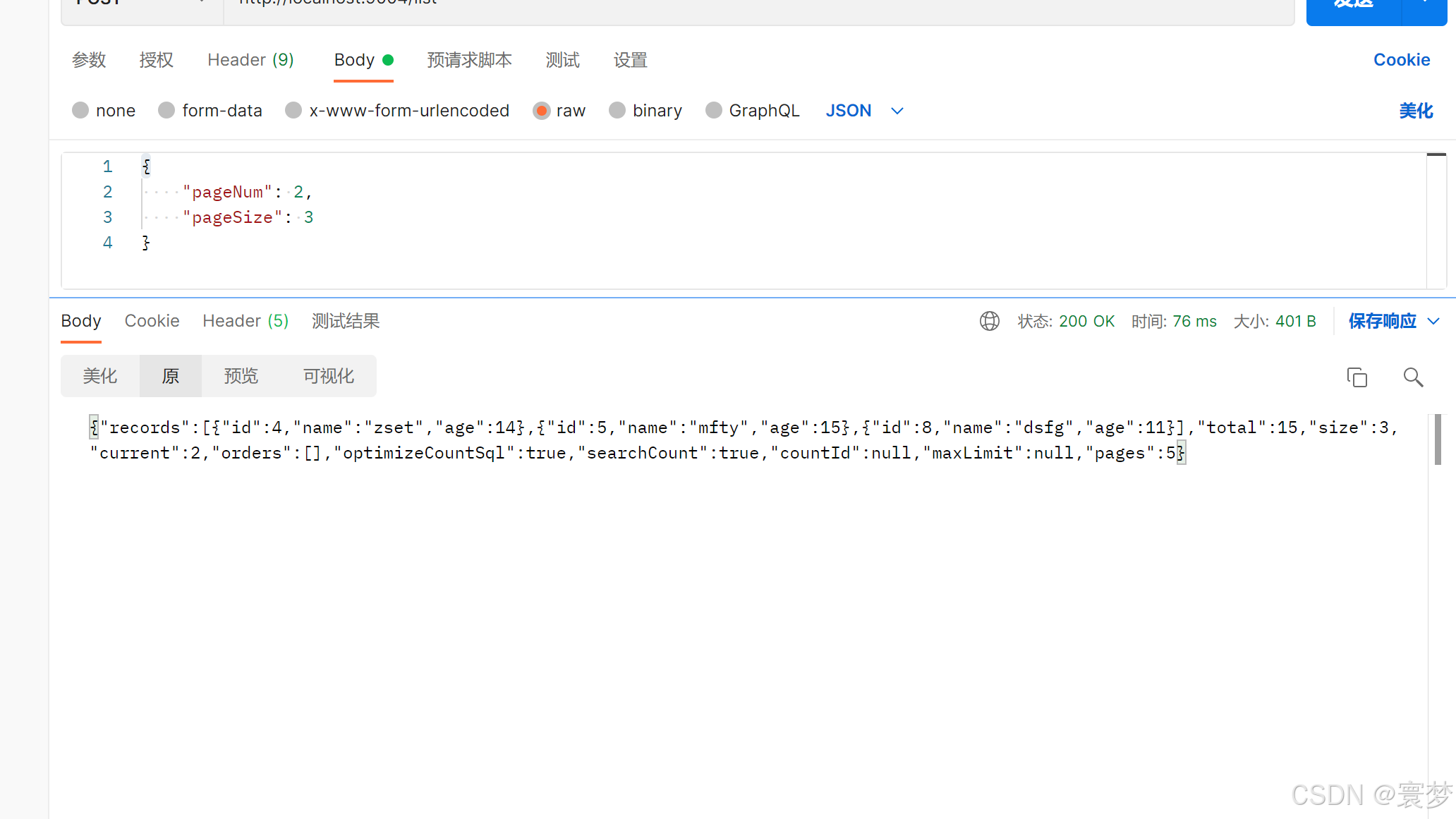Click the 美化 beautify option in request body toolbar
This screenshot has width=1456, height=819.
pyautogui.click(x=1416, y=110)
